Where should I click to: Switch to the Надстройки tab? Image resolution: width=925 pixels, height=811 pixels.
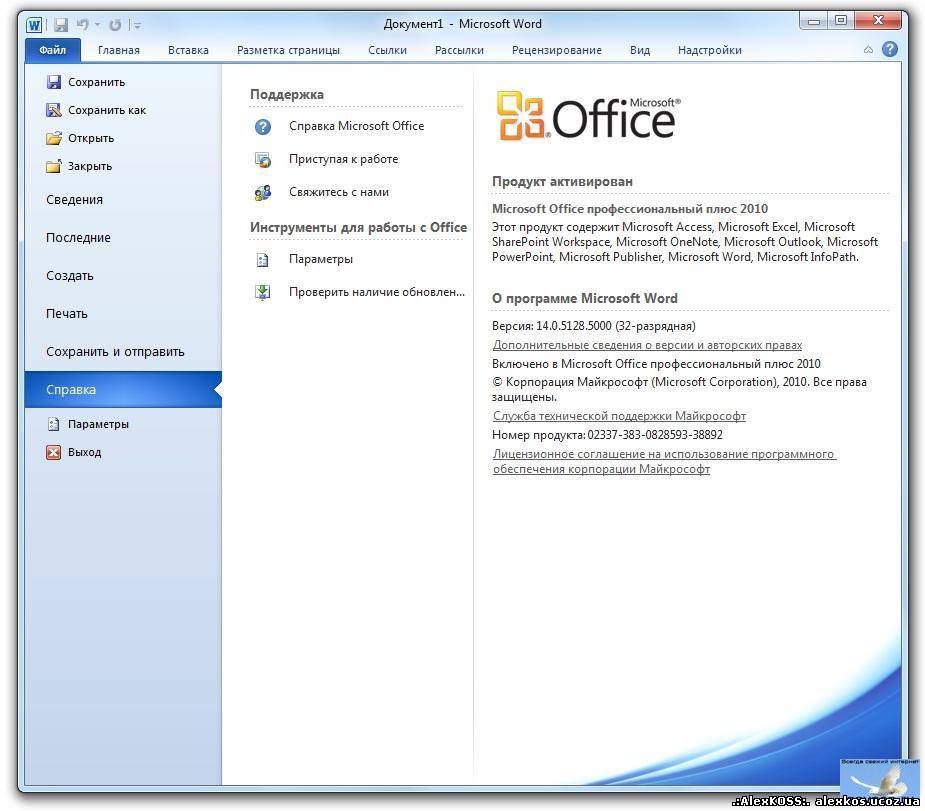710,50
